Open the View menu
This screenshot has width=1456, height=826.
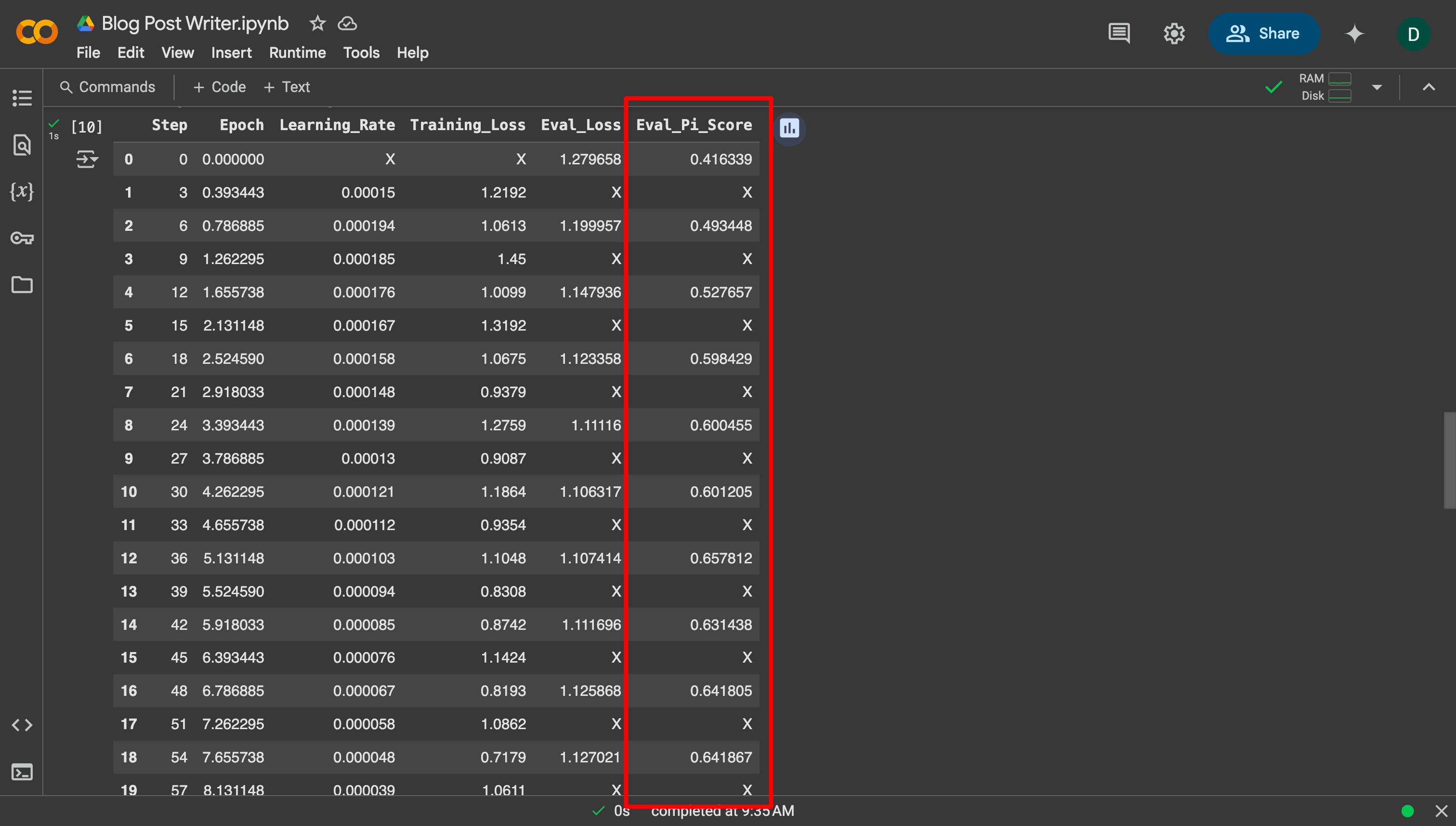[177, 53]
